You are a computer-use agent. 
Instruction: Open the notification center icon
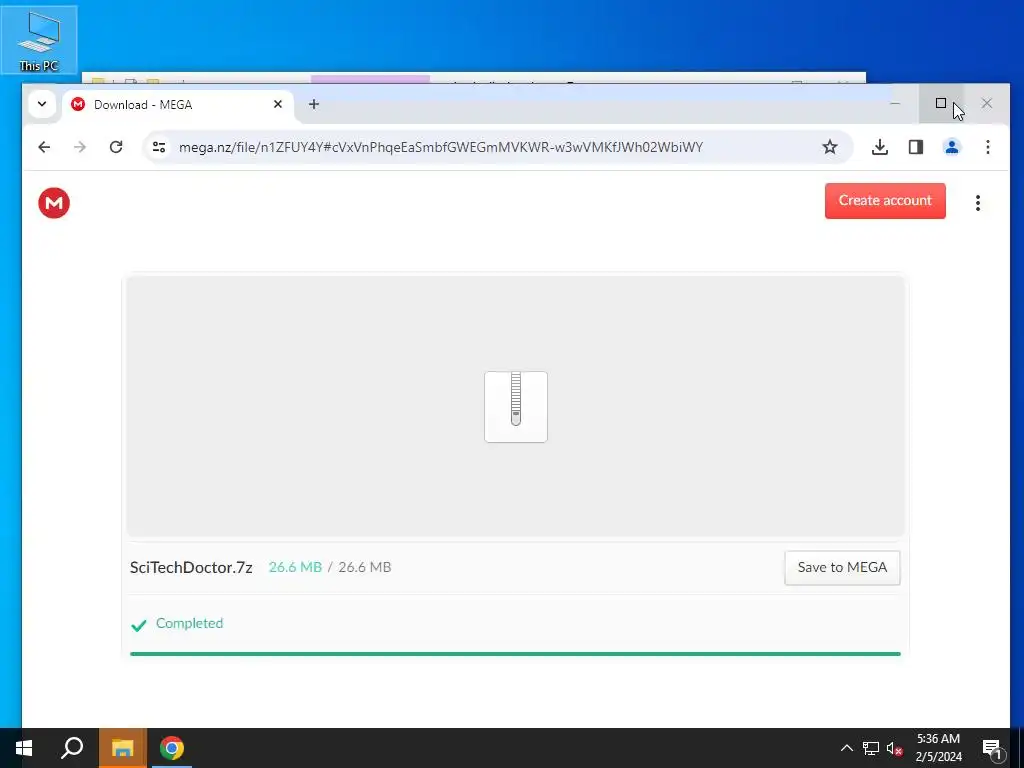993,748
